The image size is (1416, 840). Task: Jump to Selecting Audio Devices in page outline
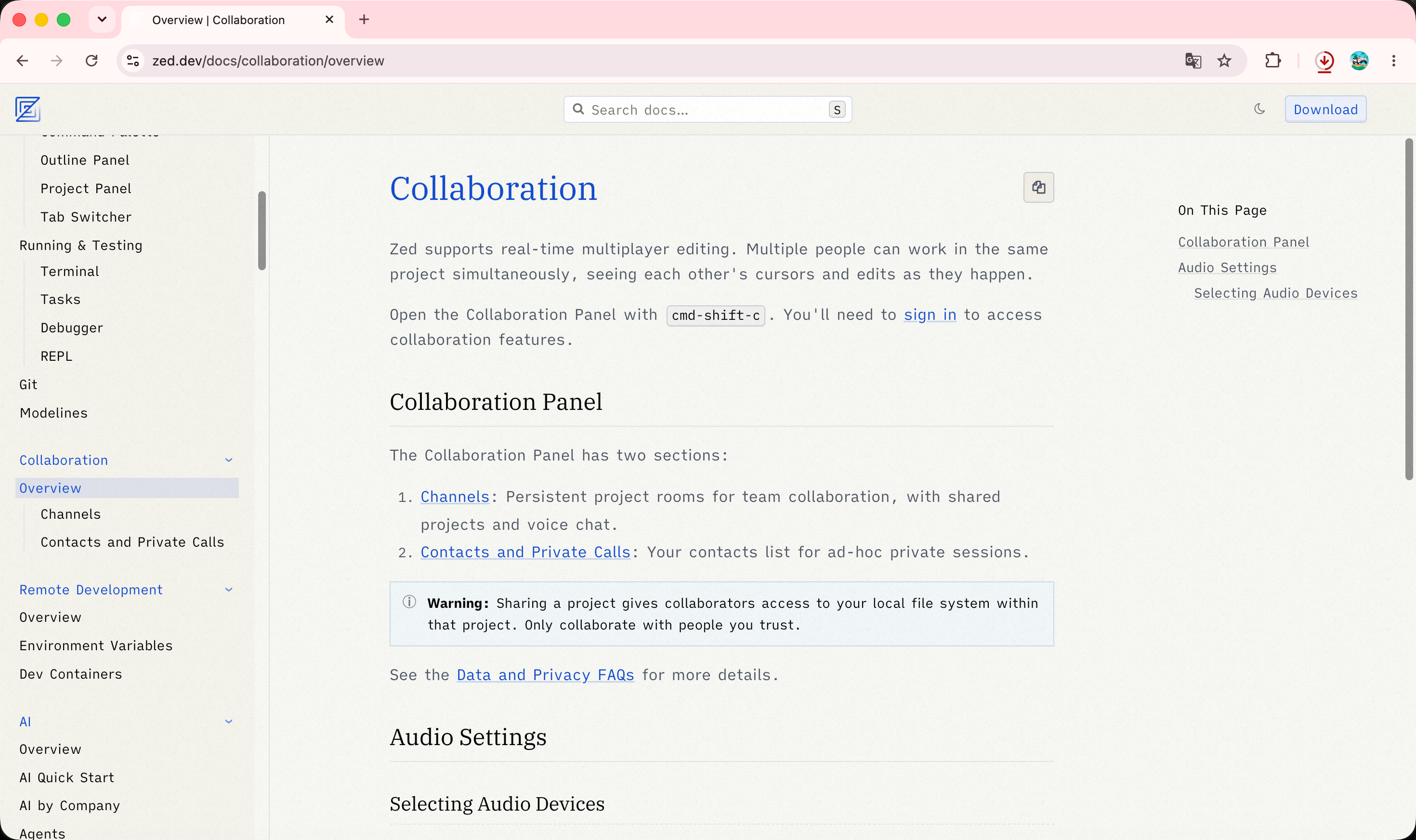point(1276,293)
